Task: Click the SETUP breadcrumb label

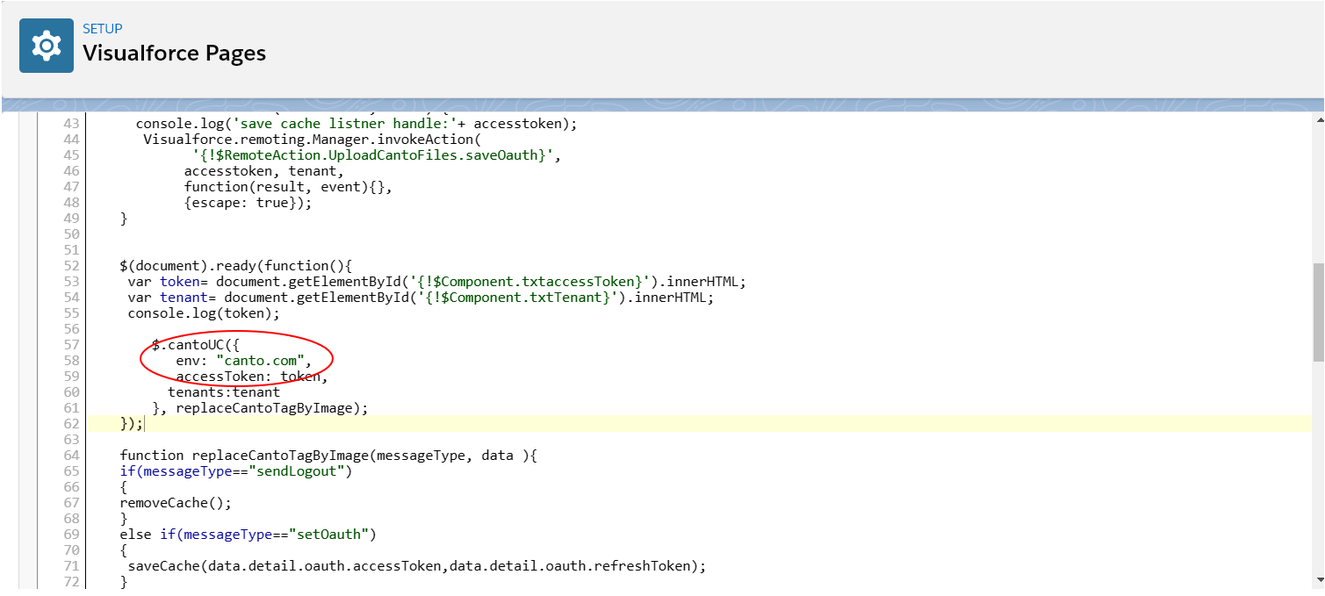Action: coord(102,29)
